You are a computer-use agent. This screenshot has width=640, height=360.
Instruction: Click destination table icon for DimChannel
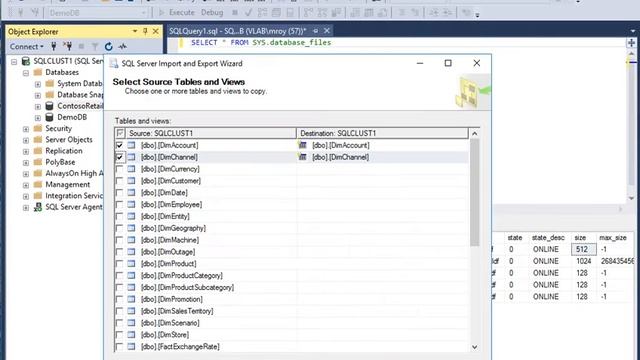pos(302,157)
